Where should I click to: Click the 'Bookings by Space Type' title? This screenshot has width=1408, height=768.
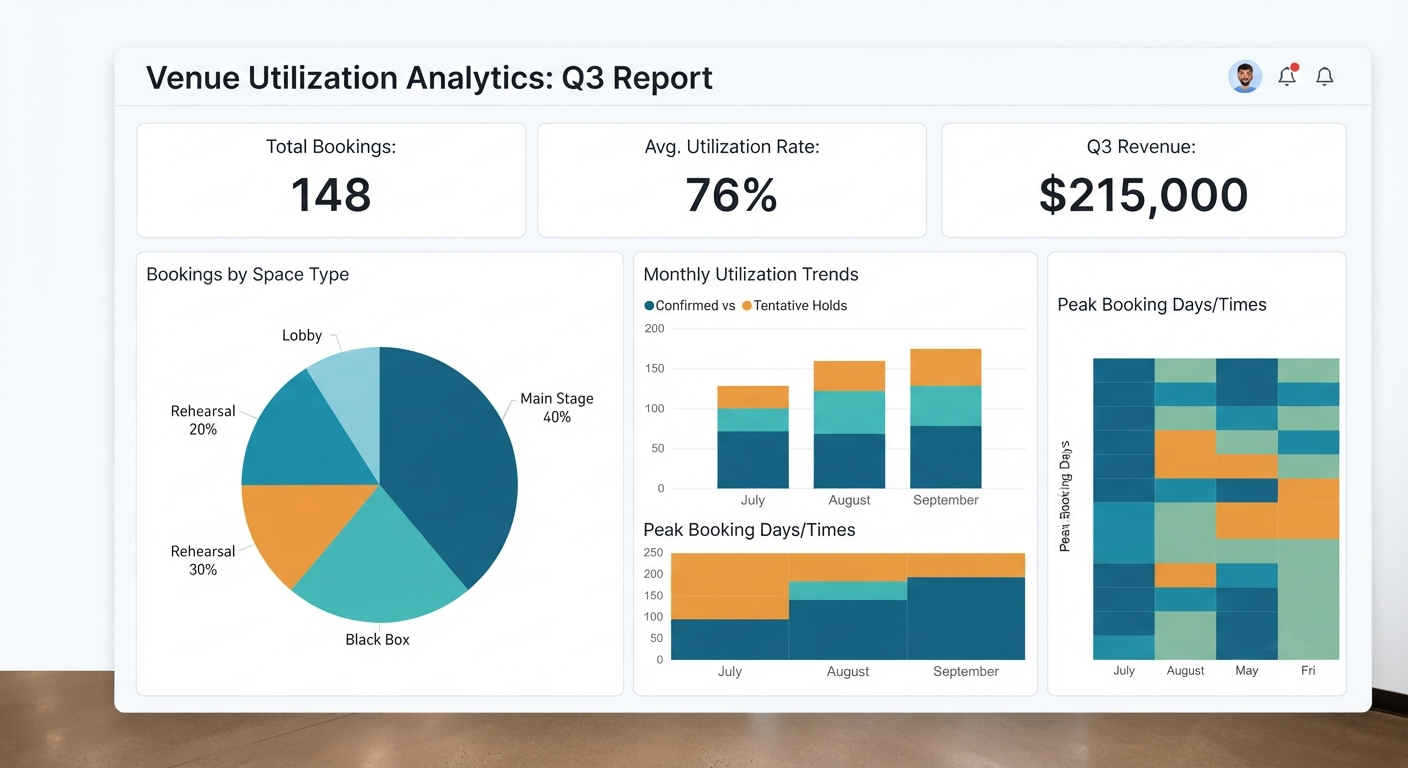click(x=248, y=274)
